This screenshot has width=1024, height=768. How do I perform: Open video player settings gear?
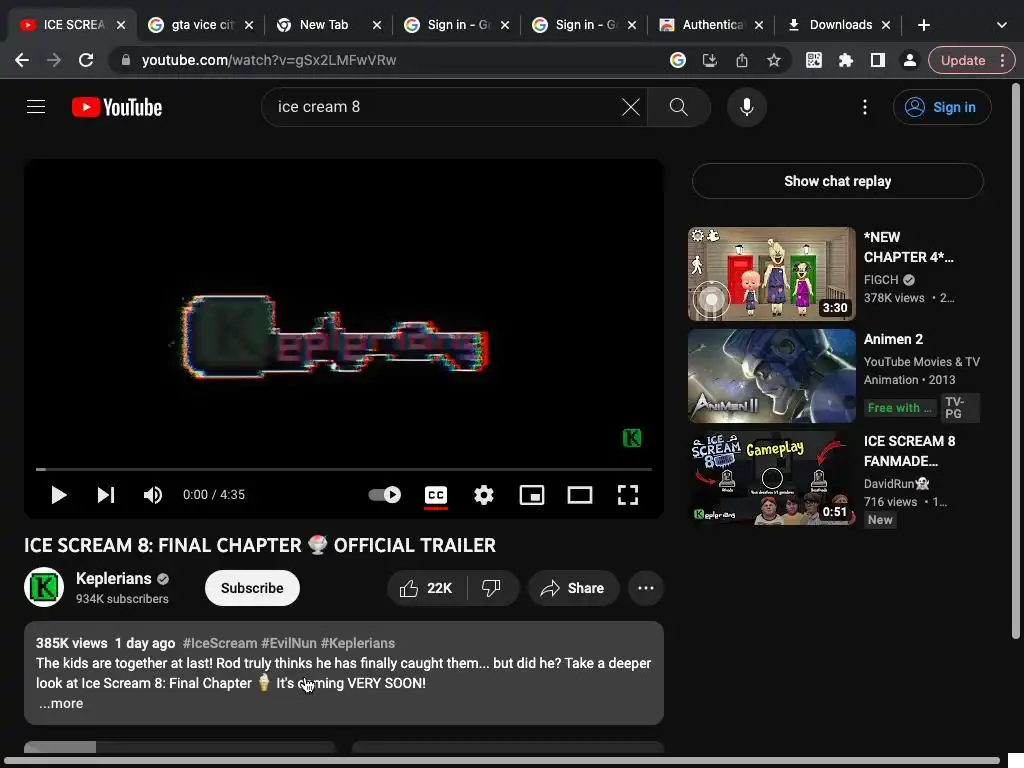pyautogui.click(x=484, y=495)
